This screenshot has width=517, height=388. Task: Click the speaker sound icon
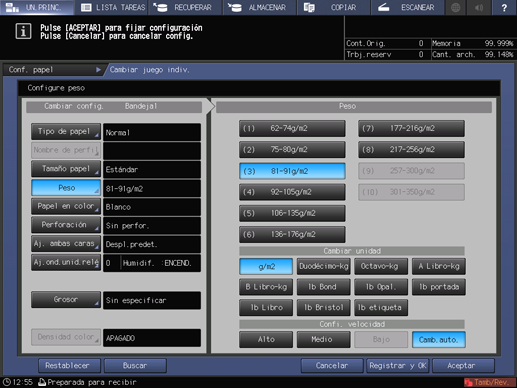[x=479, y=7]
